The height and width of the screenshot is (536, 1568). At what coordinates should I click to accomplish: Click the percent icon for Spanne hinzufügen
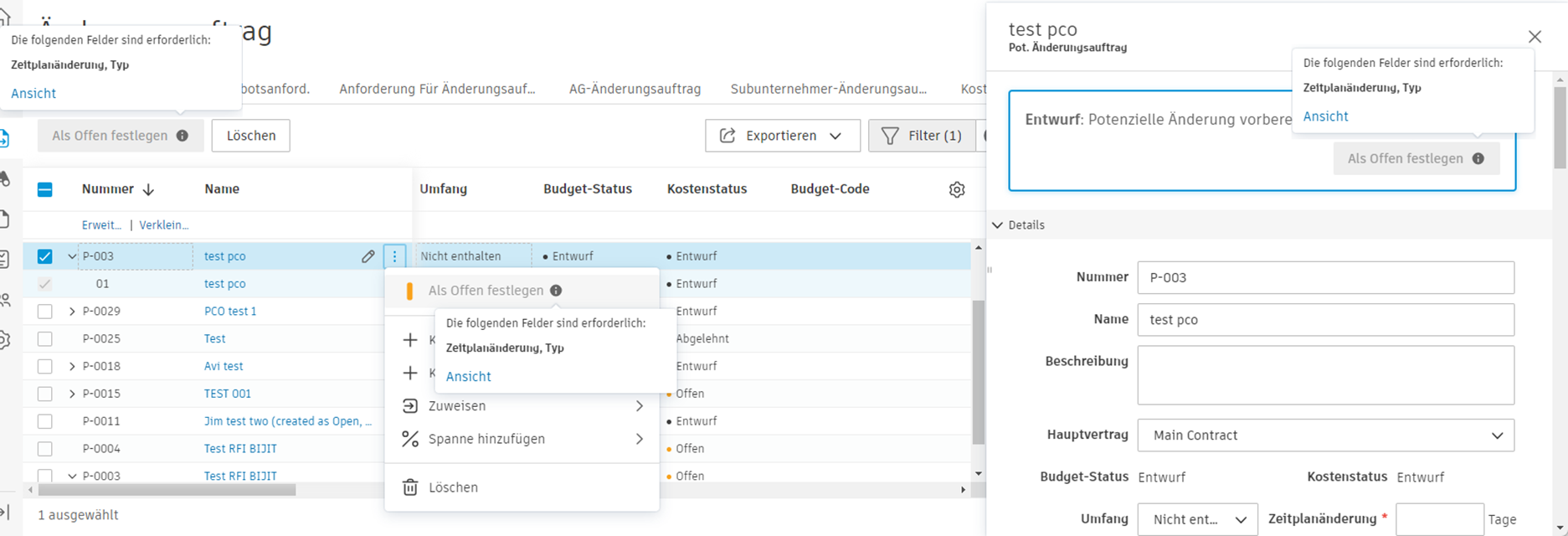[x=410, y=439]
